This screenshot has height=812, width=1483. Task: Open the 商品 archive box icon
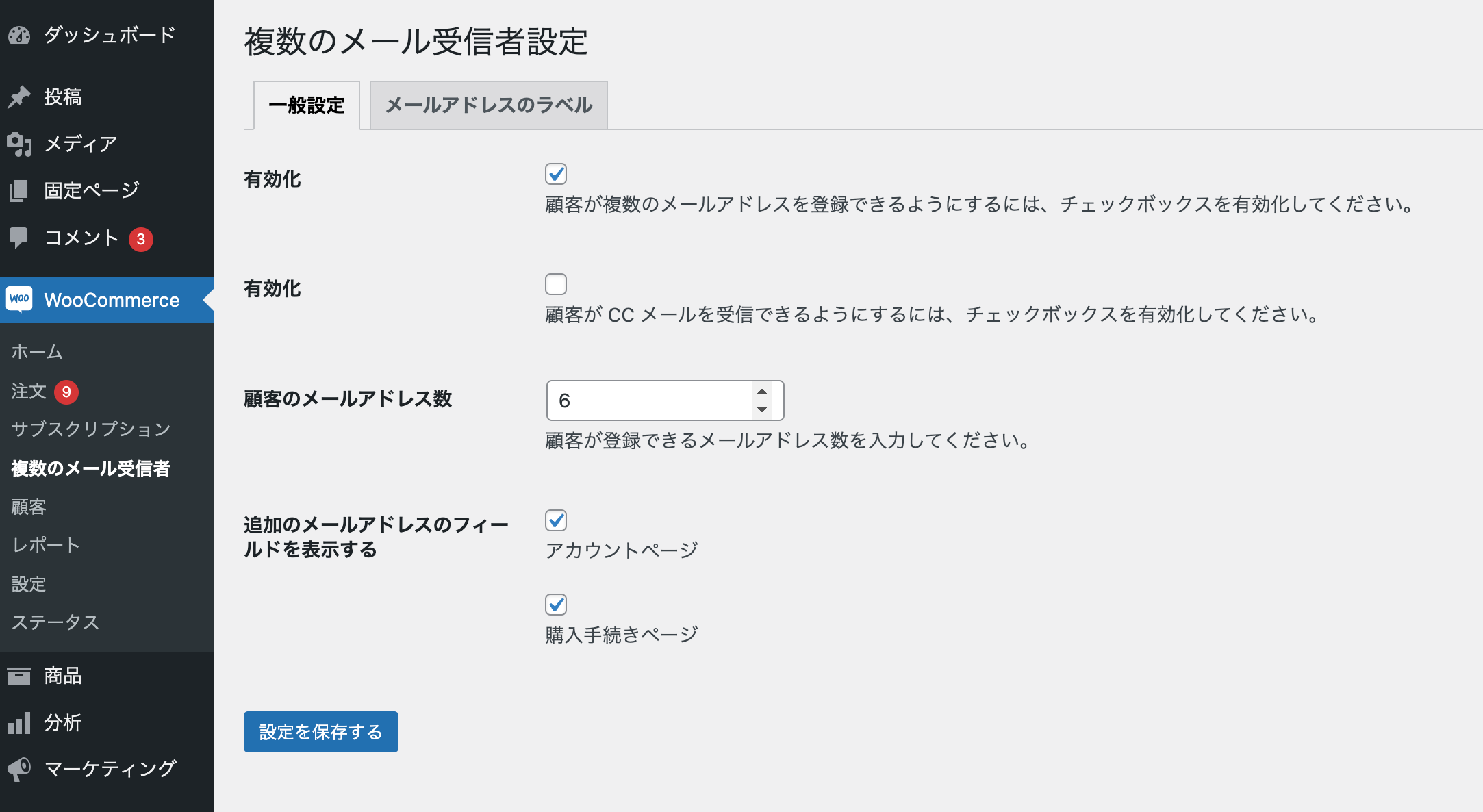19,676
